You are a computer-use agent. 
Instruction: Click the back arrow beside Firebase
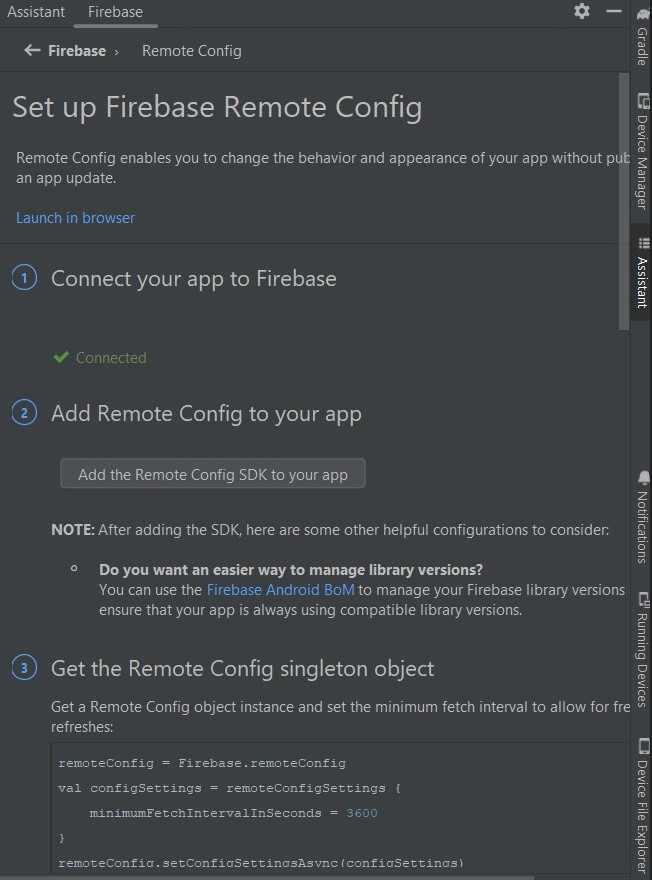tap(32, 50)
